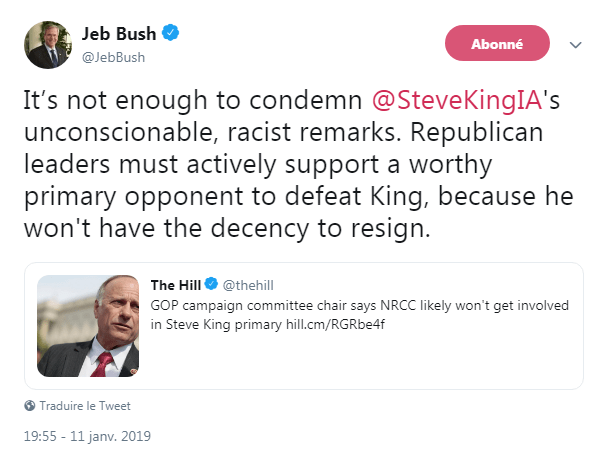Open the @JebBush handle link

[113, 57]
